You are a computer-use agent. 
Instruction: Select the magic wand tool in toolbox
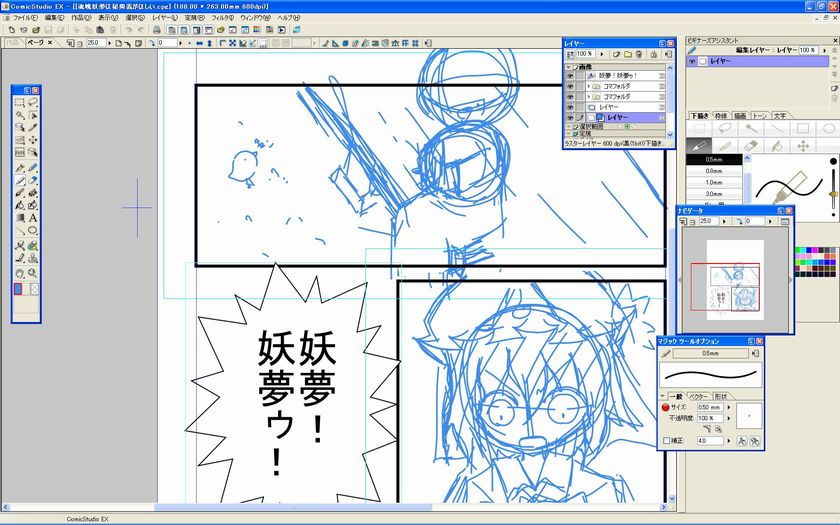pyautogui.click(x=20, y=115)
